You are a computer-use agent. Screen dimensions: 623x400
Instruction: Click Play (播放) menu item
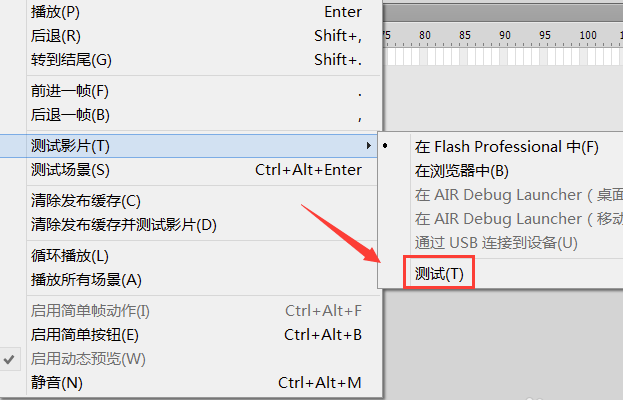click(x=56, y=12)
